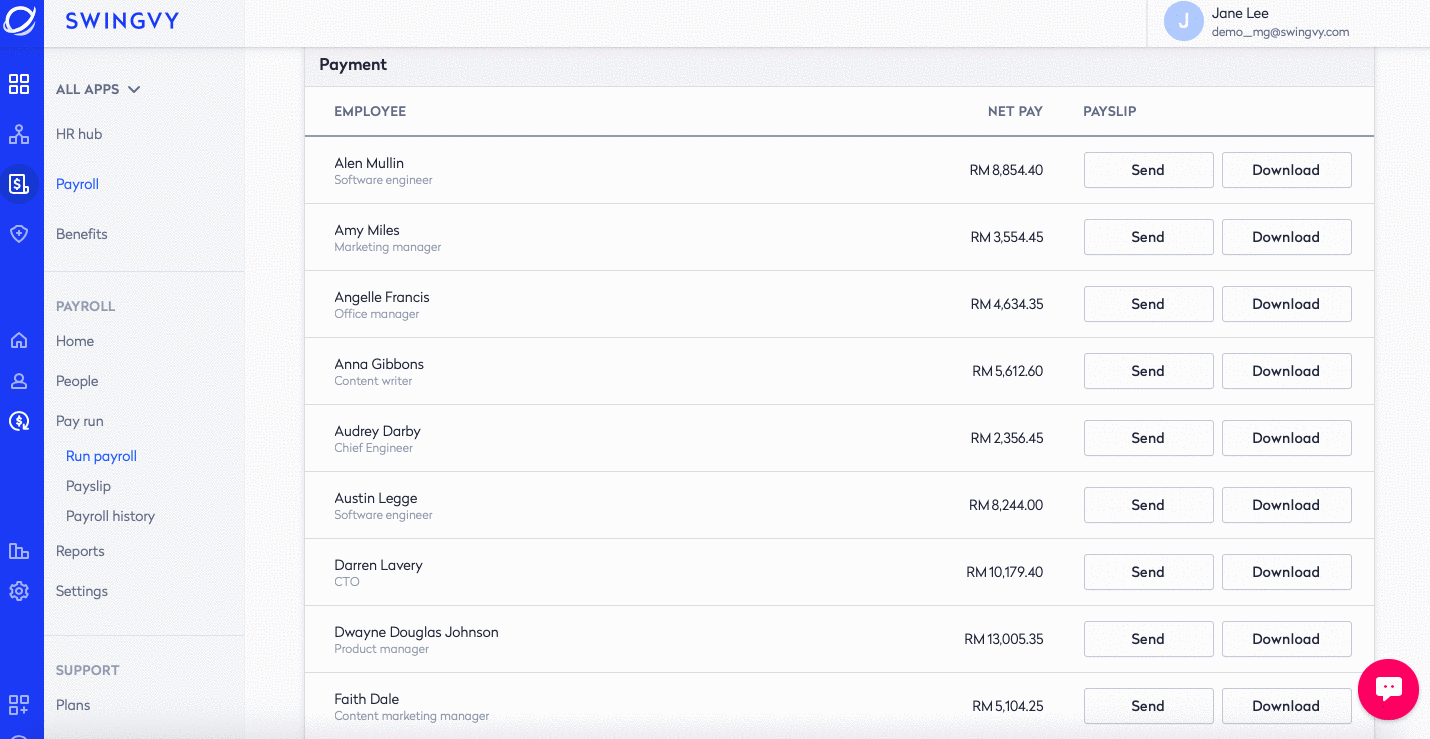Go to the Payslip submenu item
This screenshot has height=739, width=1430.
pos(88,486)
